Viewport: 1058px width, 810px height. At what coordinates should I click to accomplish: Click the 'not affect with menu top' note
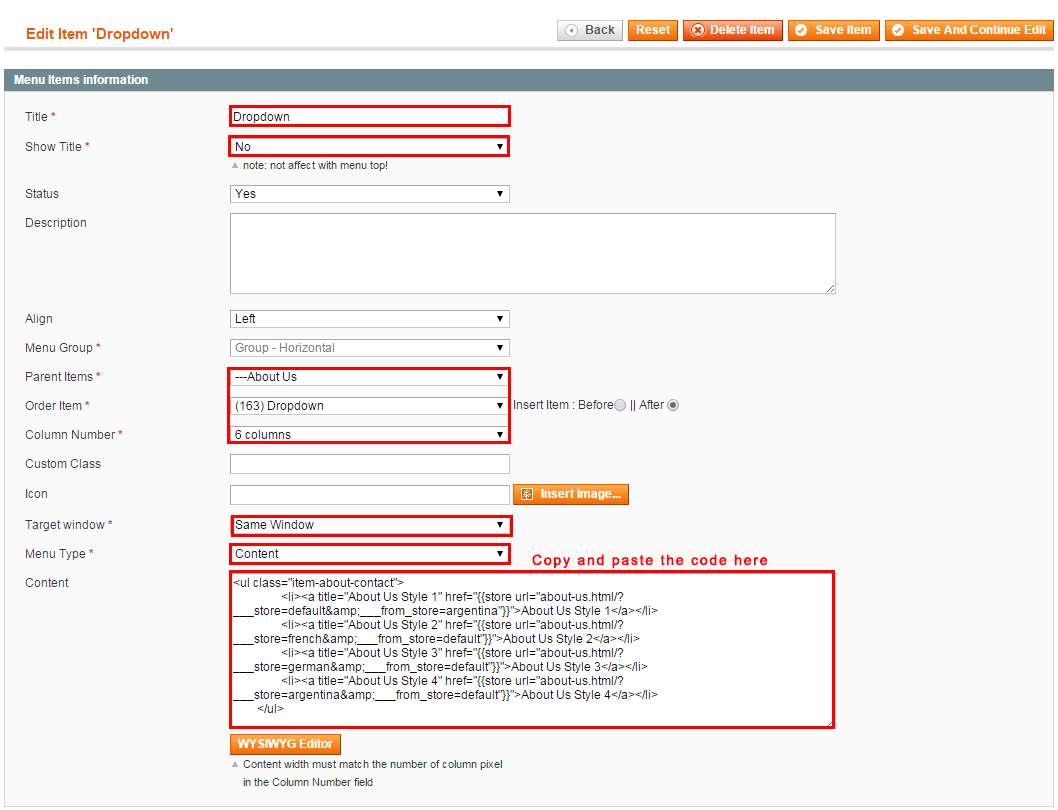click(x=315, y=165)
